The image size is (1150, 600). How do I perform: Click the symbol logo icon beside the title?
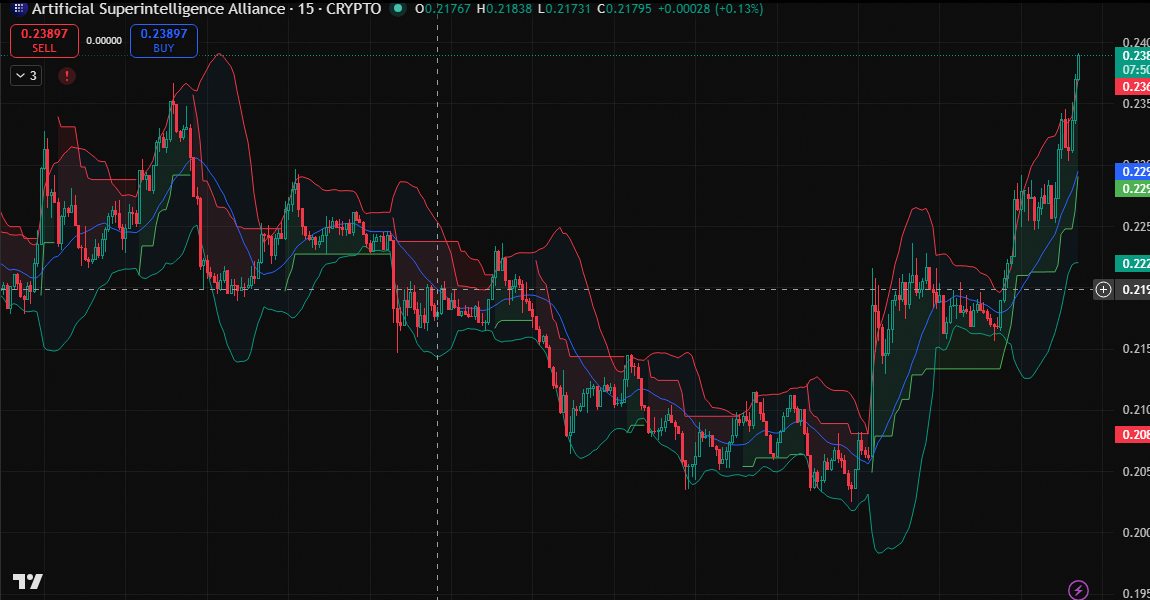[19, 9]
